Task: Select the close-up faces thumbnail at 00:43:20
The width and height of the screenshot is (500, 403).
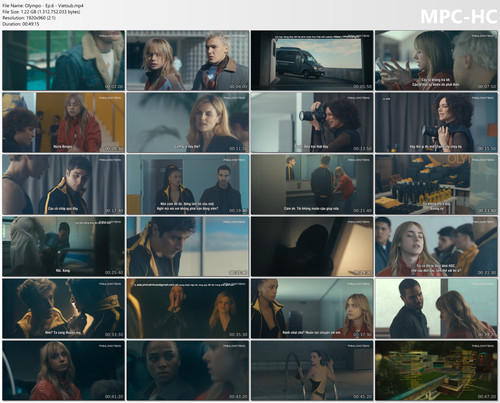Action: pyautogui.click(x=188, y=370)
